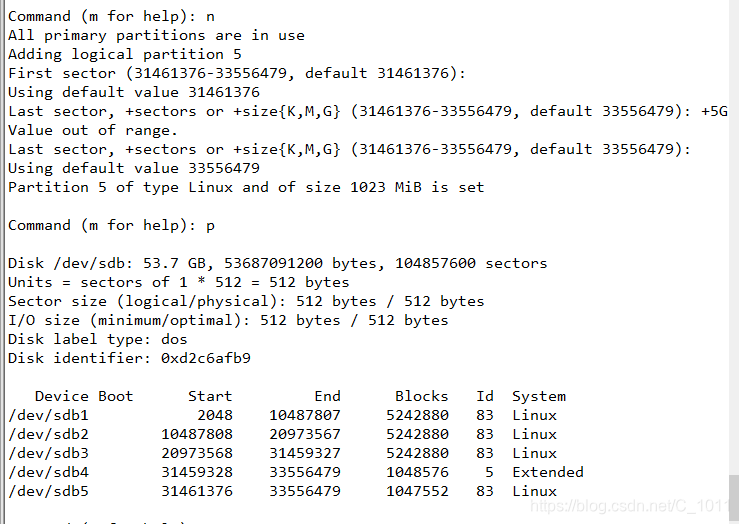Click the 'End' column header

tap(327, 396)
